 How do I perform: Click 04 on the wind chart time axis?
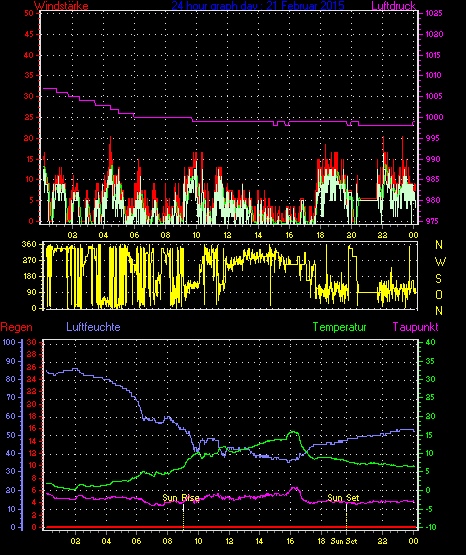tap(103, 235)
